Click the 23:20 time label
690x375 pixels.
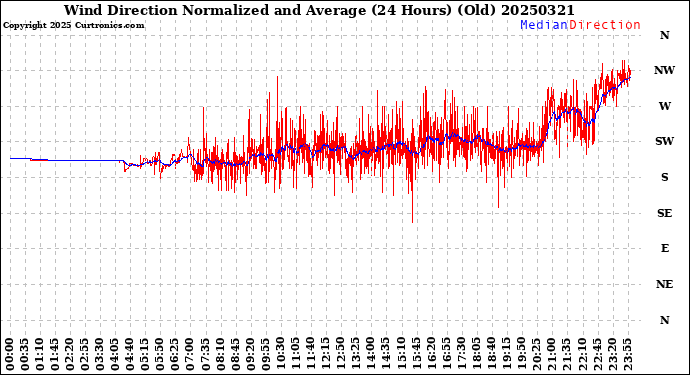click(x=613, y=354)
